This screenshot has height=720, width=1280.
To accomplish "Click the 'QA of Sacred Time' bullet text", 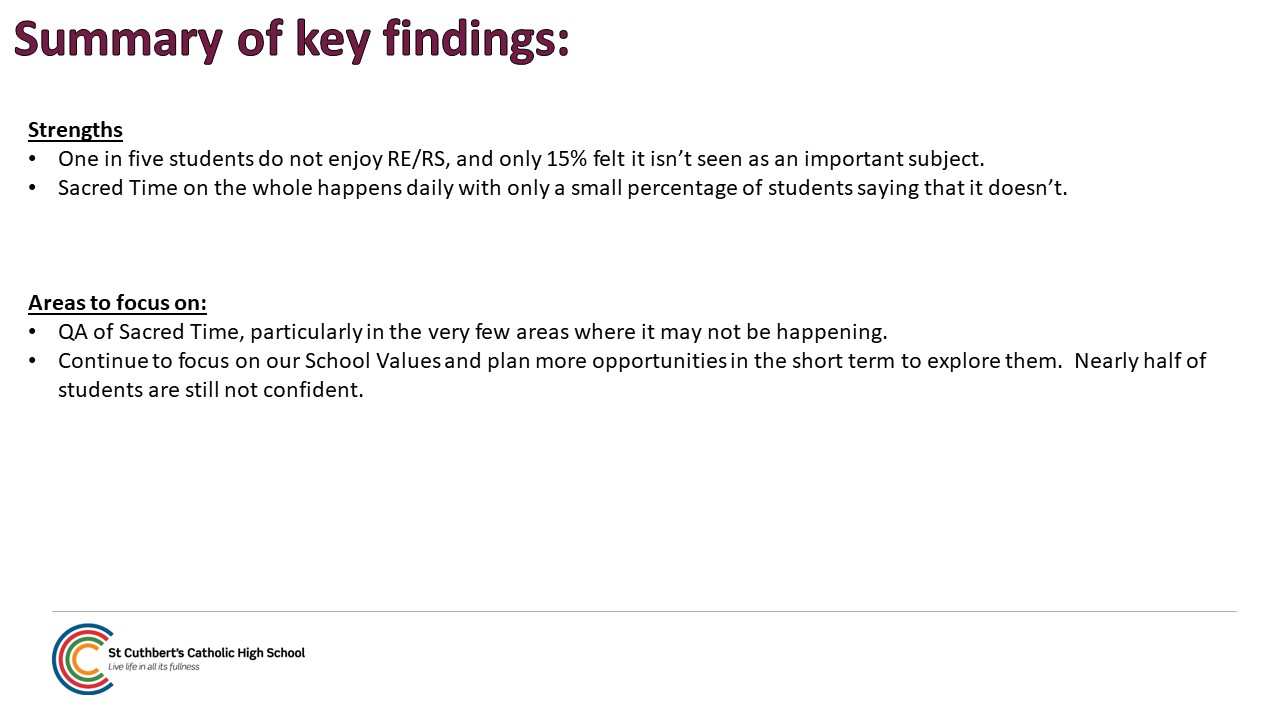I will tap(473, 332).
